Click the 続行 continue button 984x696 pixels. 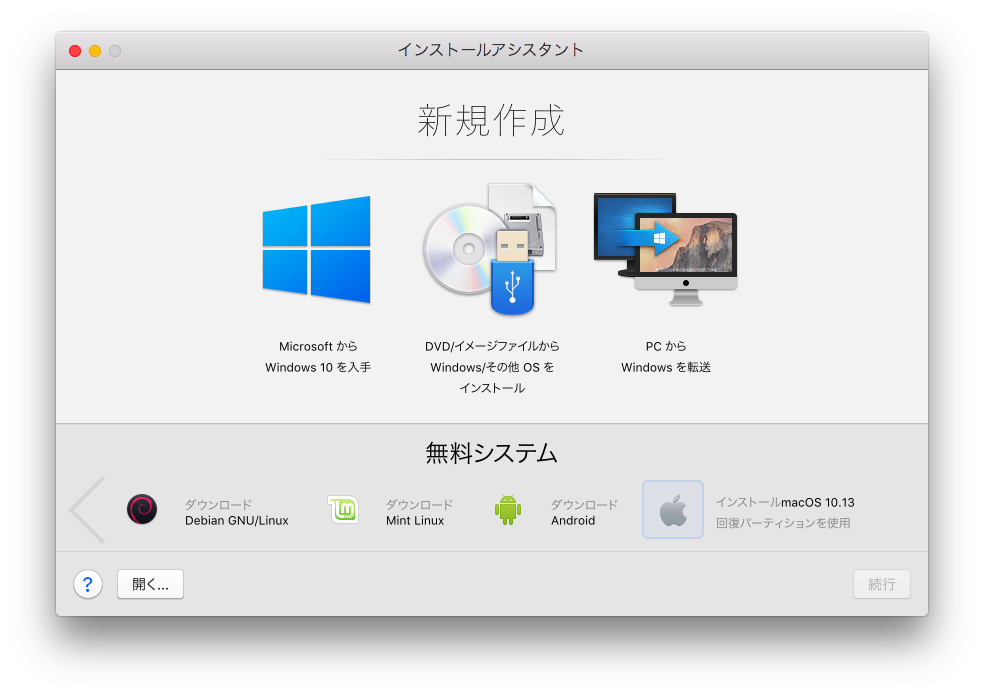tap(881, 584)
